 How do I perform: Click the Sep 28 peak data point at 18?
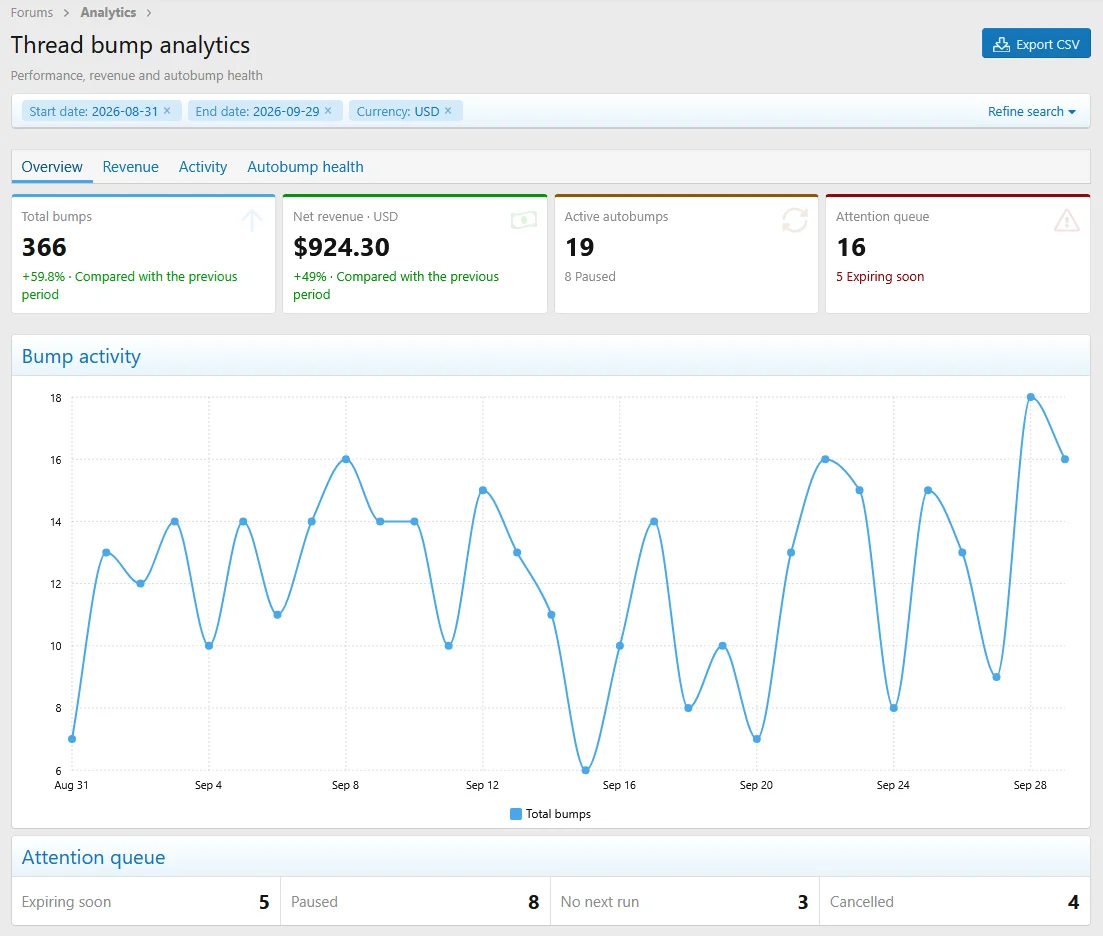click(x=1031, y=397)
